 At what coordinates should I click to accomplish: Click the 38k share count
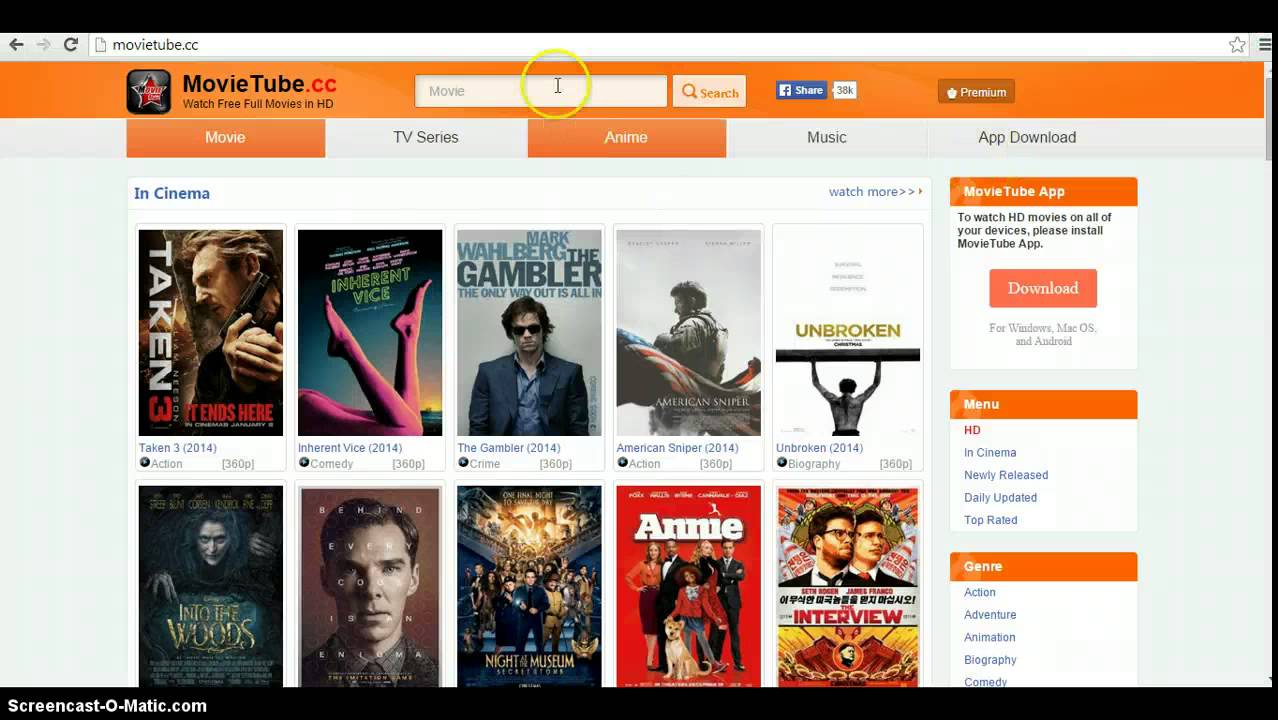[845, 90]
